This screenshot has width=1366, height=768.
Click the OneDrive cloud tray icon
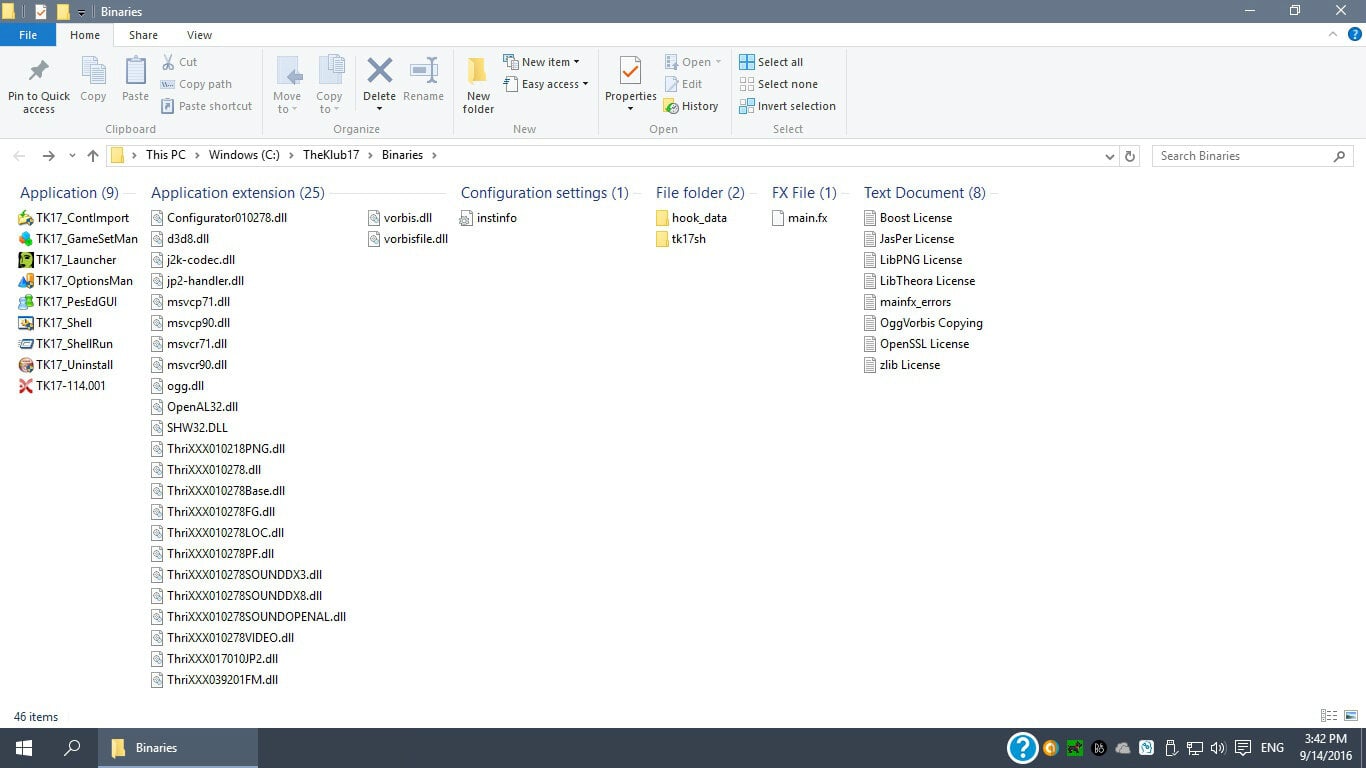point(1122,748)
